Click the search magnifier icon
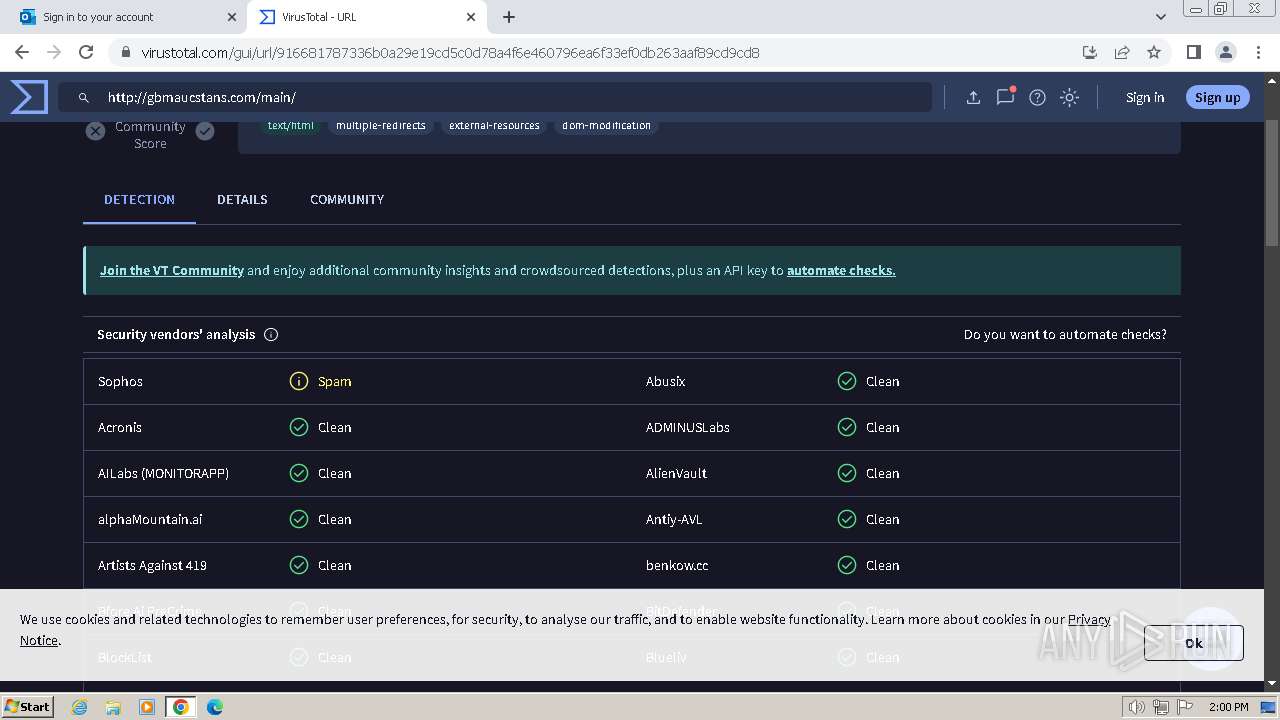The height and width of the screenshot is (720, 1280). click(84, 98)
